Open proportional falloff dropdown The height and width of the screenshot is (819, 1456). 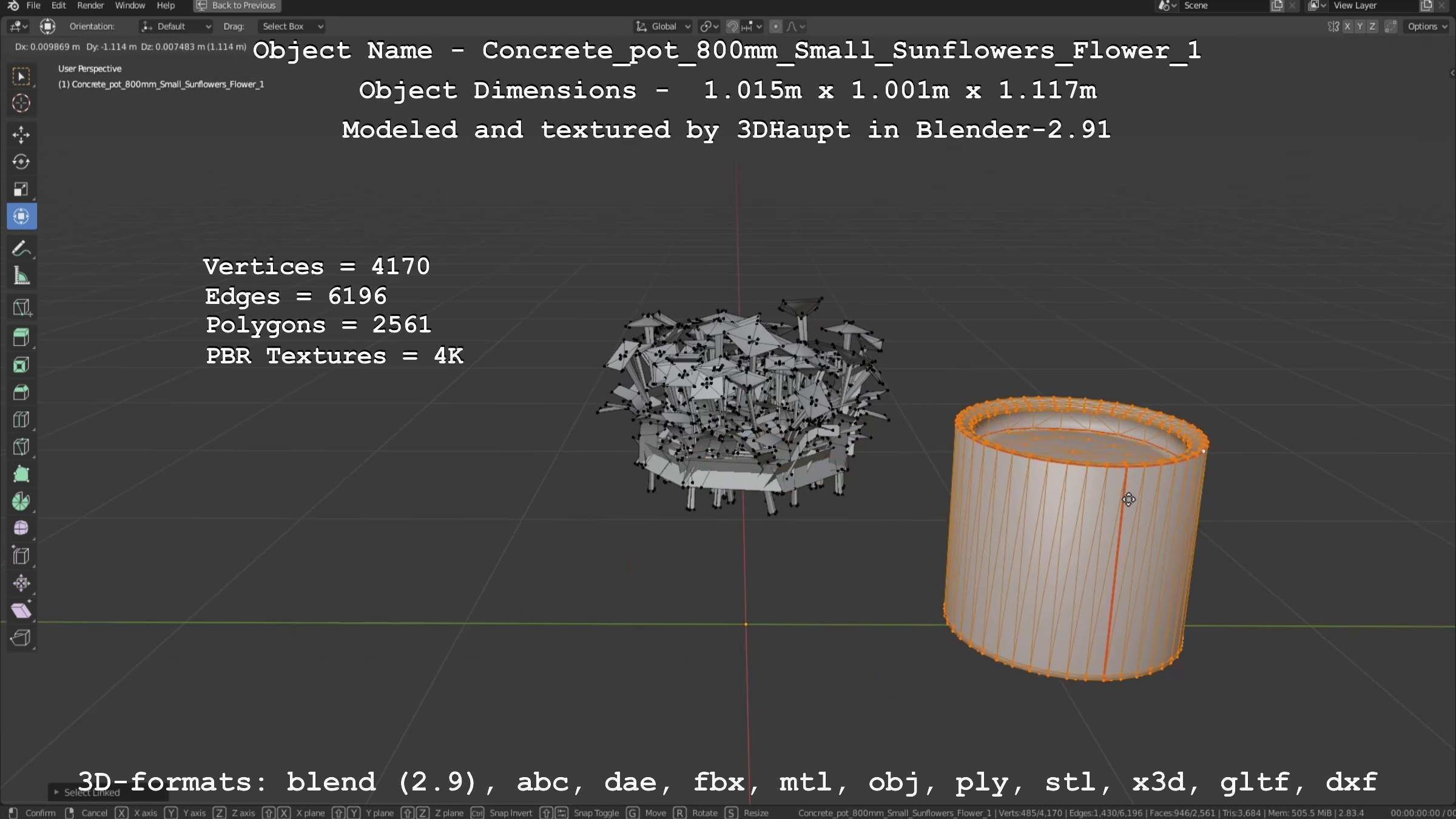tap(796, 27)
